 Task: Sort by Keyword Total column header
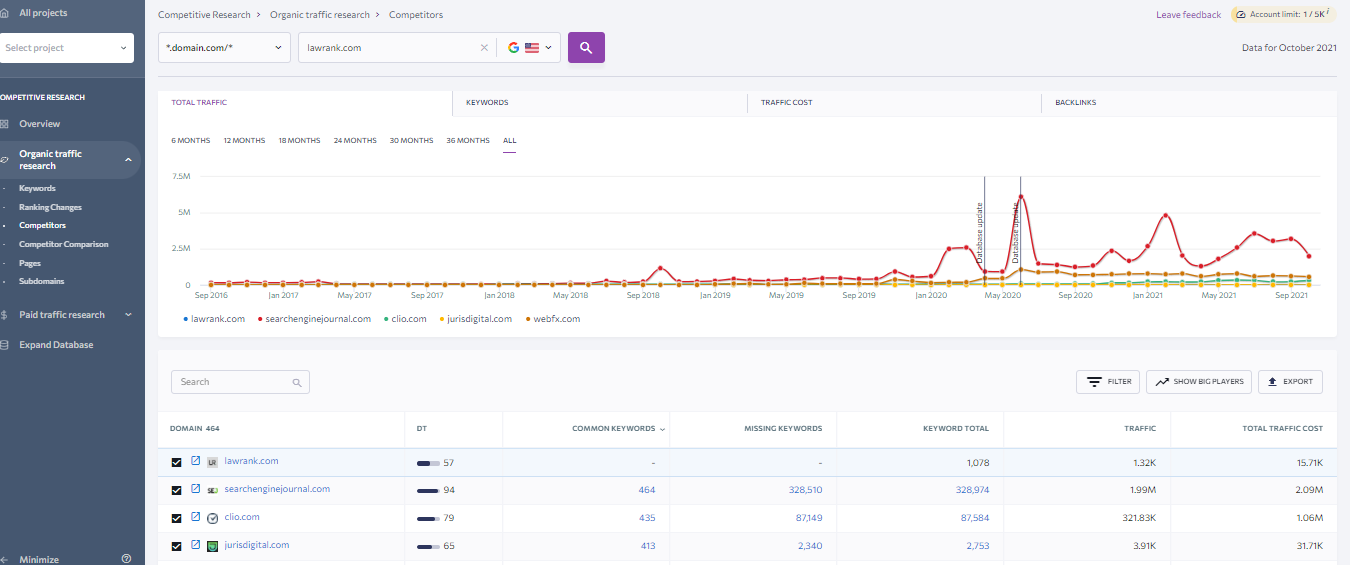click(x=956, y=428)
